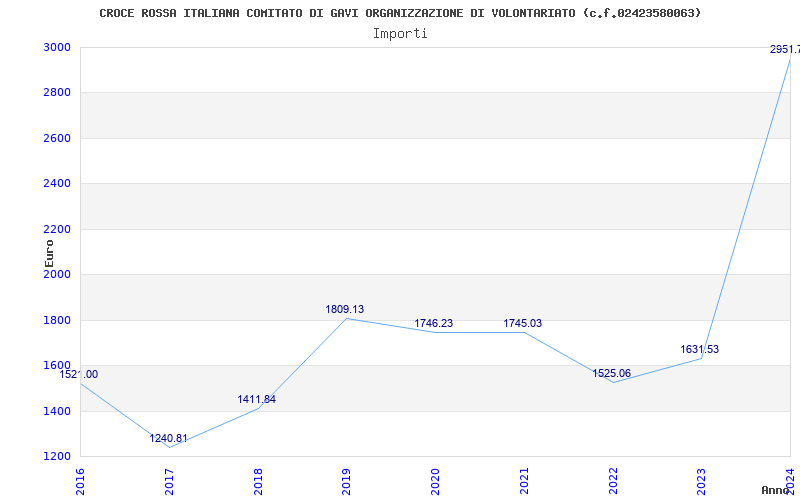Click the 'Euro' y-axis label
This screenshot has width=800, height=500.
tap(49, 253)
